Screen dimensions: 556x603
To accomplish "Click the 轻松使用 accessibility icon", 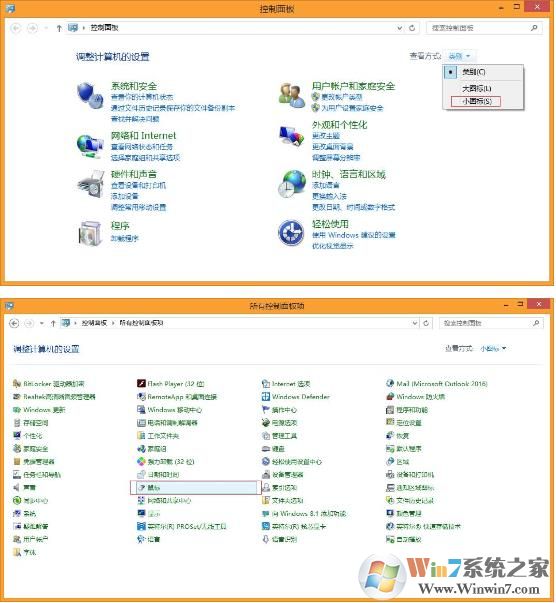I will 291,233.
